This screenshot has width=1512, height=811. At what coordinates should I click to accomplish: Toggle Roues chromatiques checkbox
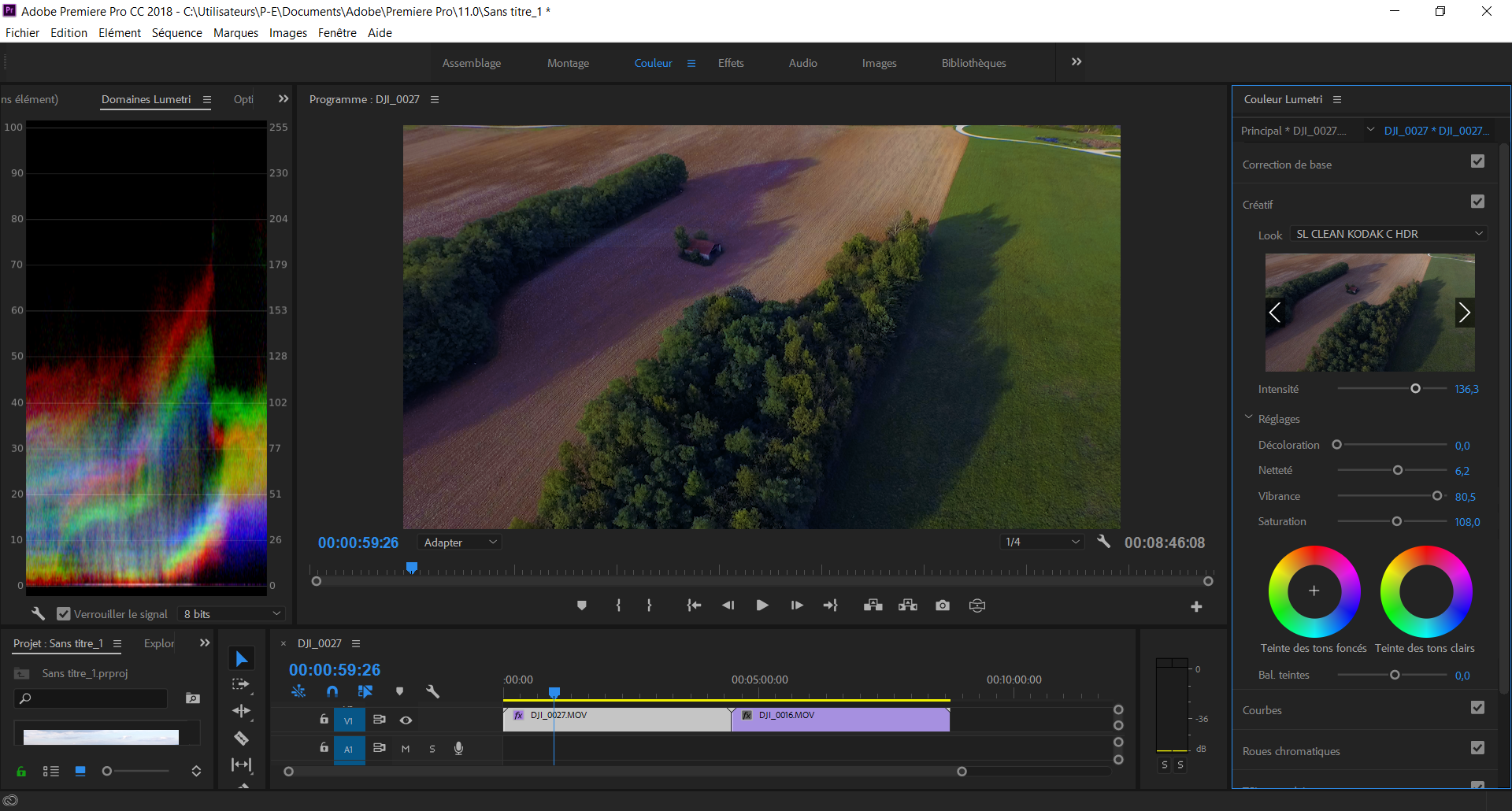click(x=1477, y=748)
